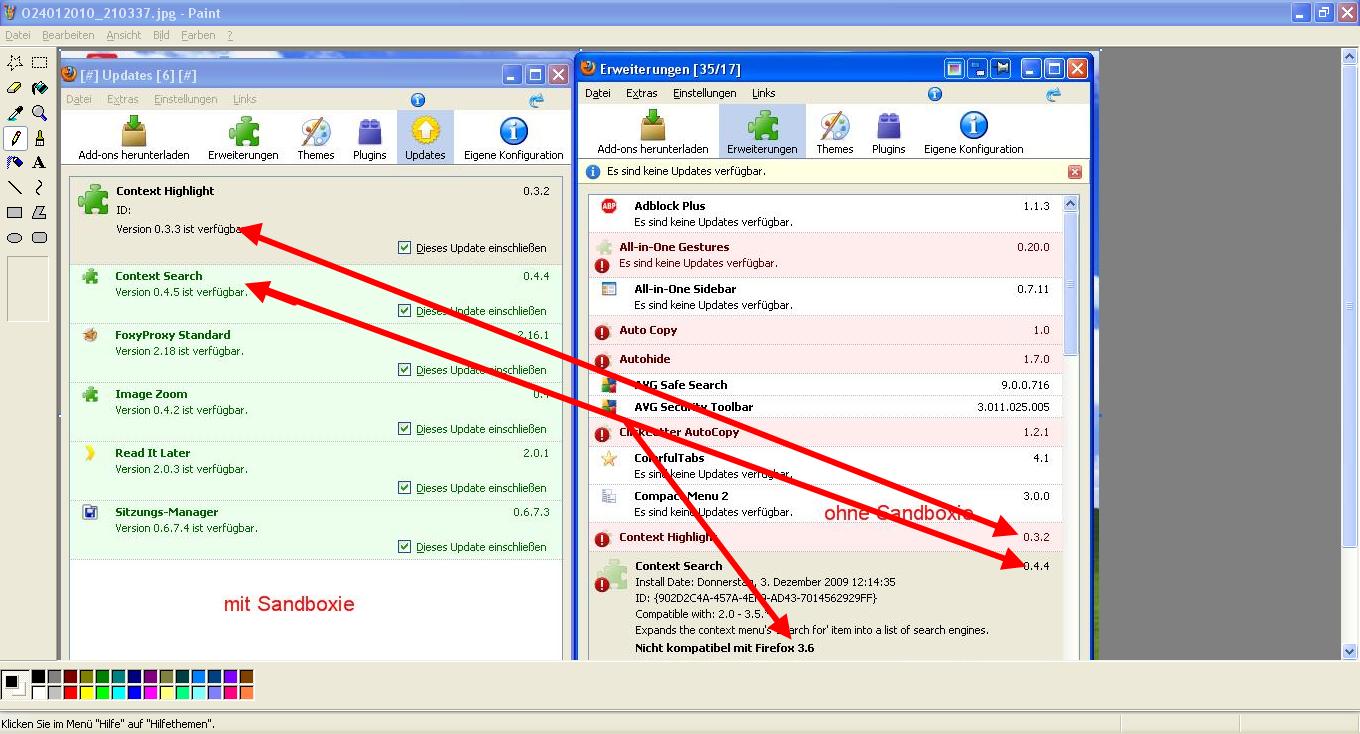Open Einstellungen menu in the Updates window

[x=186, y=99]
